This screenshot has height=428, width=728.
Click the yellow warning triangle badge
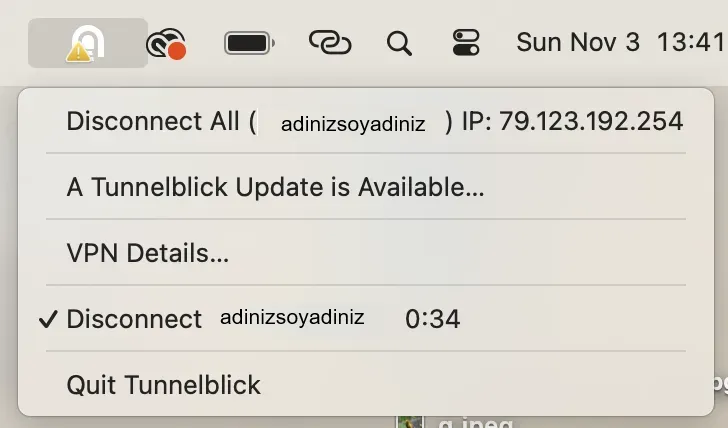(x=78, y=52)
